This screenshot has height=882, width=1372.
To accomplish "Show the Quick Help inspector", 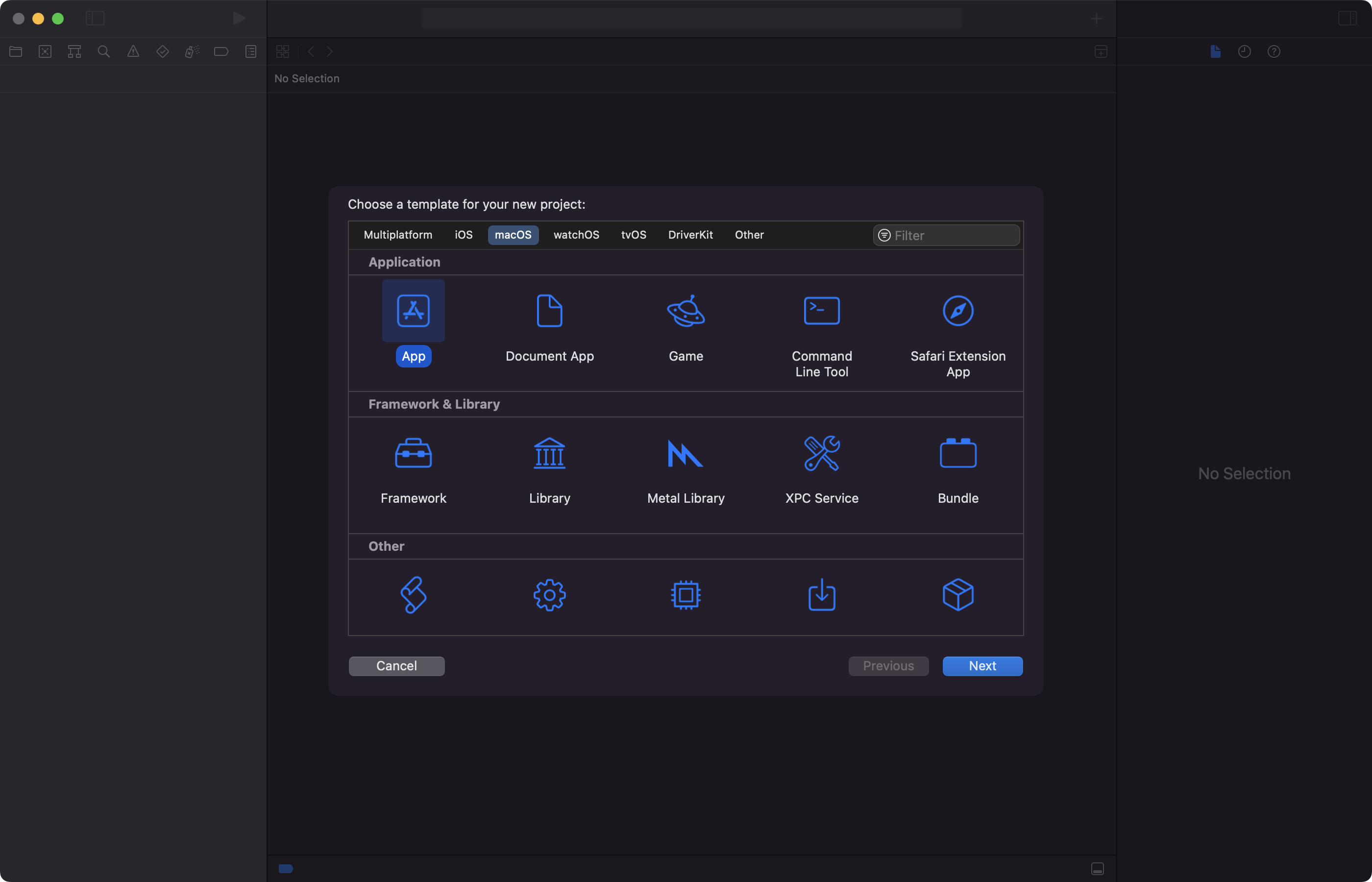I will 1274,51.
